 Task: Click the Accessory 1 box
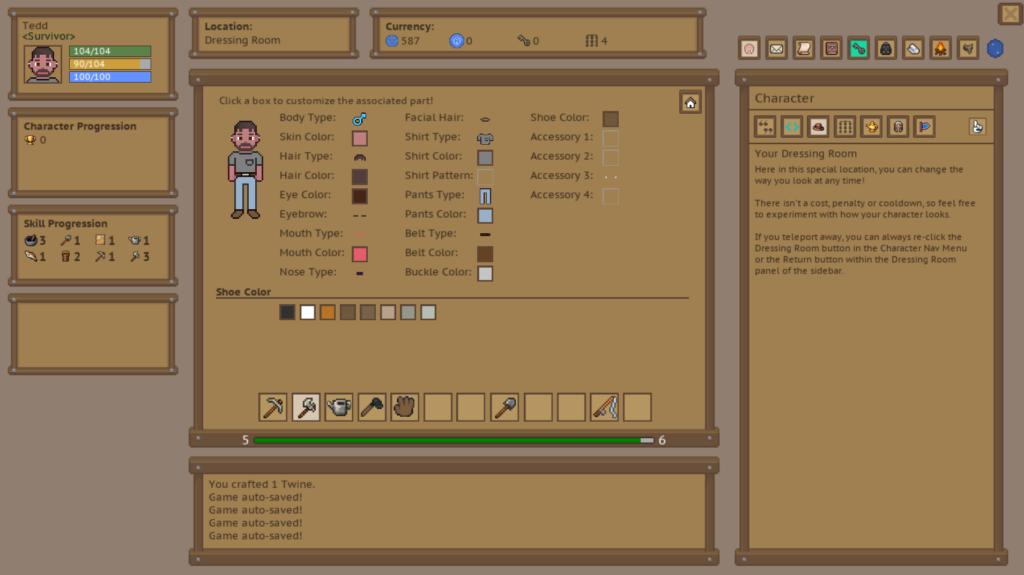coord(610,138)
